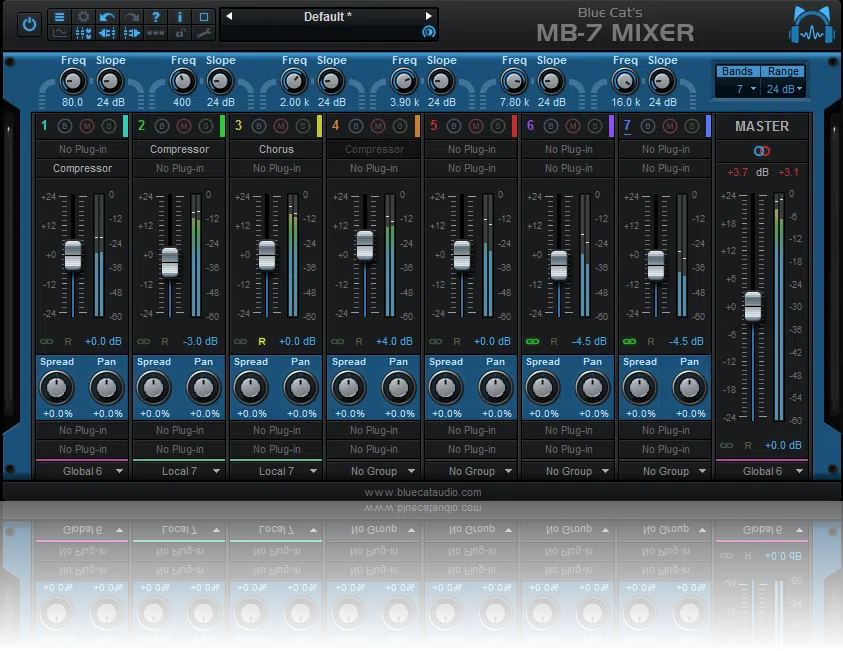Viewport: 843px width, 651px height.
Task: Select the Range tab
Action: coord(784,71)
